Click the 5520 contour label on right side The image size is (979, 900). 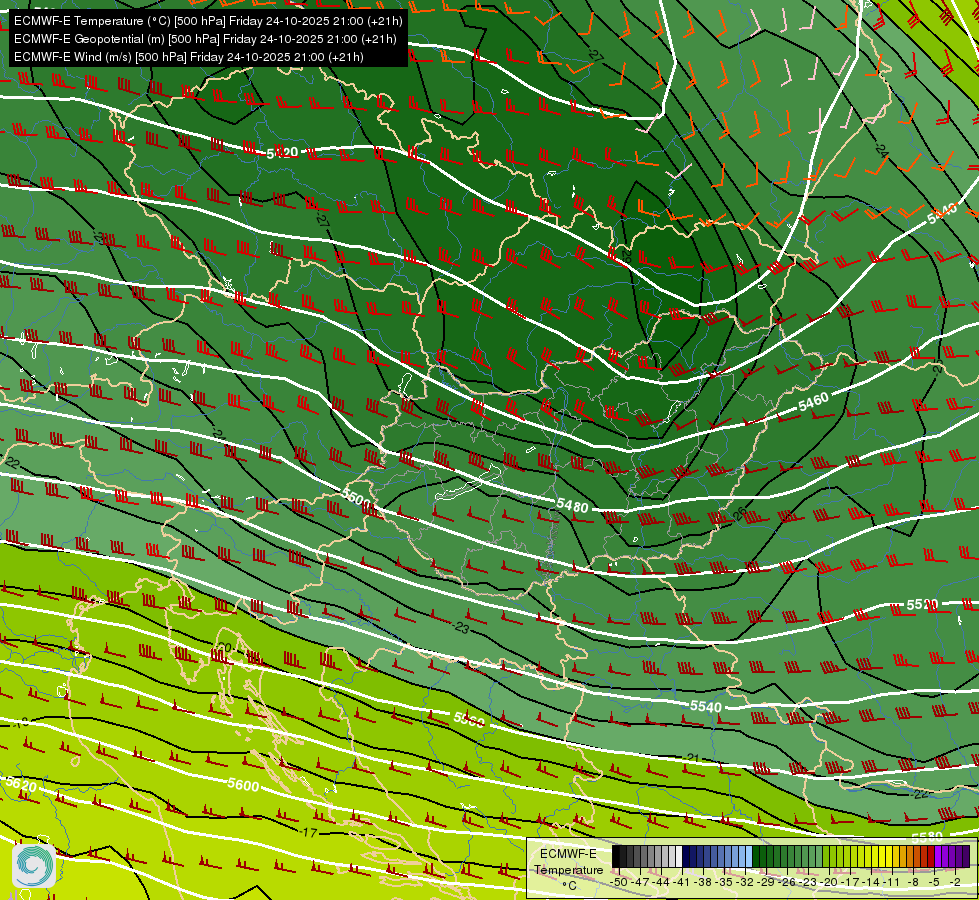click(x=922, y=605)
